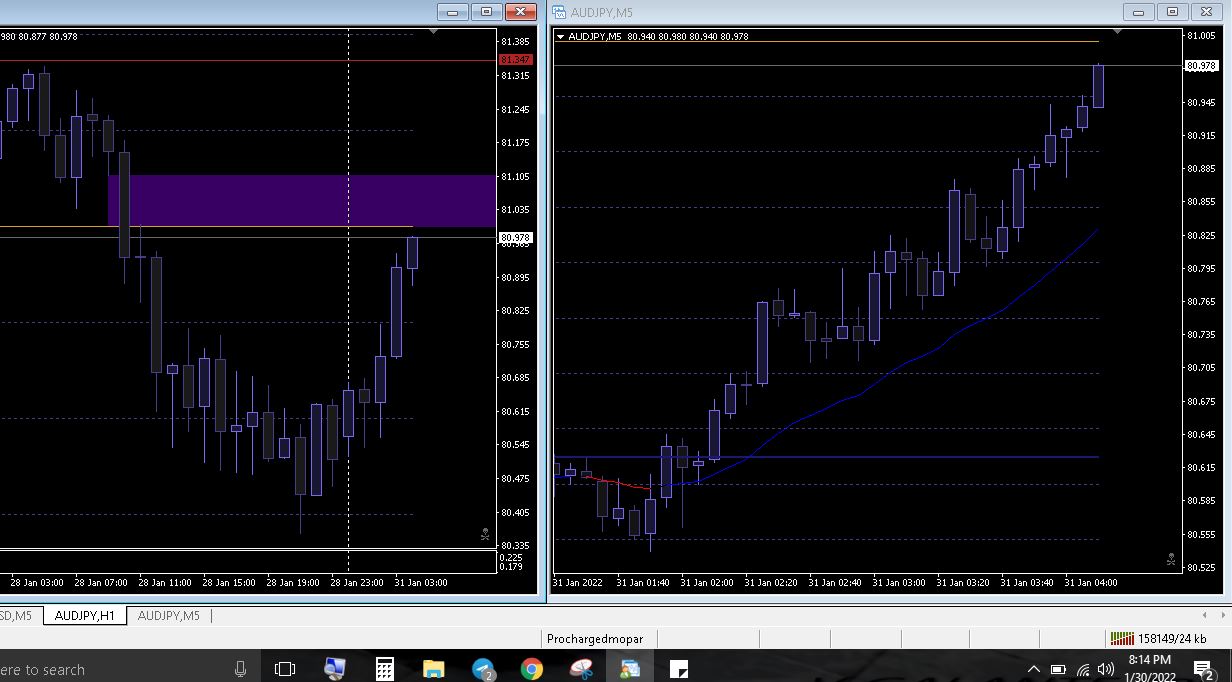Click the 80.978 current price label on H1 chart

(515, 238)
